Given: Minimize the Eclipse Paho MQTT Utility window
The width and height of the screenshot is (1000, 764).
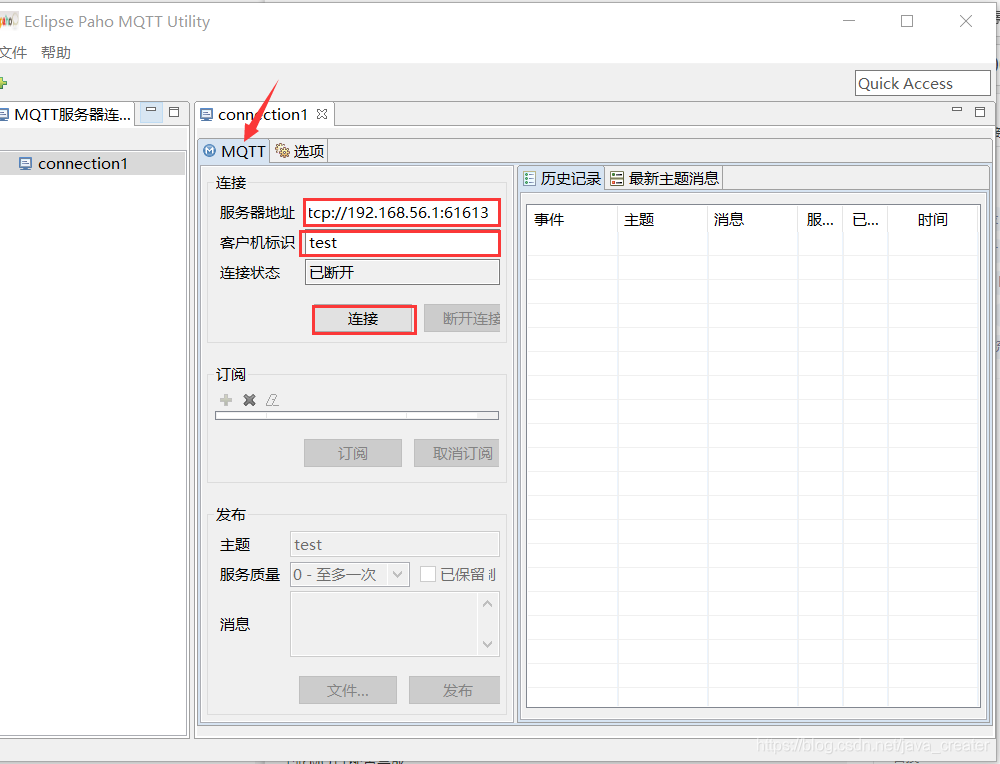Looking at the screenshot, I should tap(849, 21).
